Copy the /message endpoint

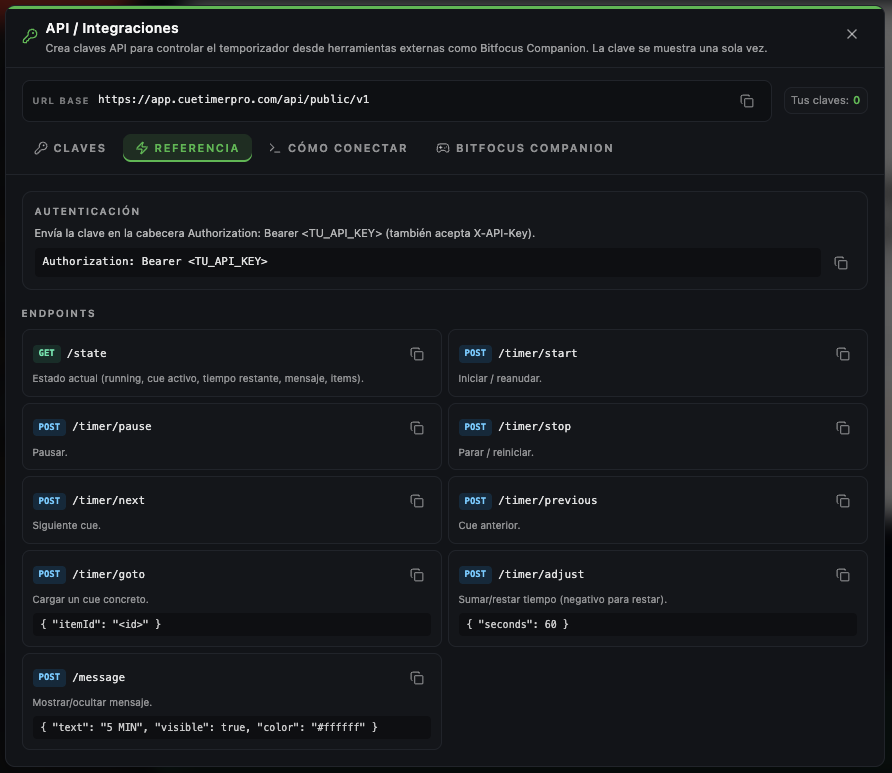click(x=416, y=677)
